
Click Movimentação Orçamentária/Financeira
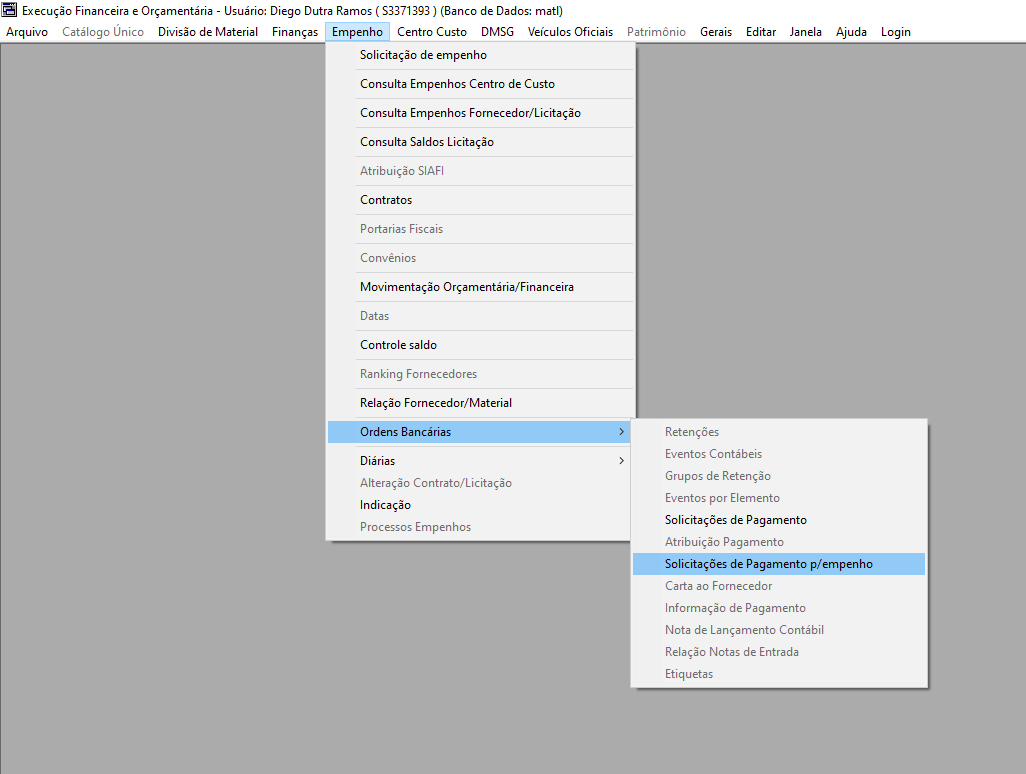(467, 287)
